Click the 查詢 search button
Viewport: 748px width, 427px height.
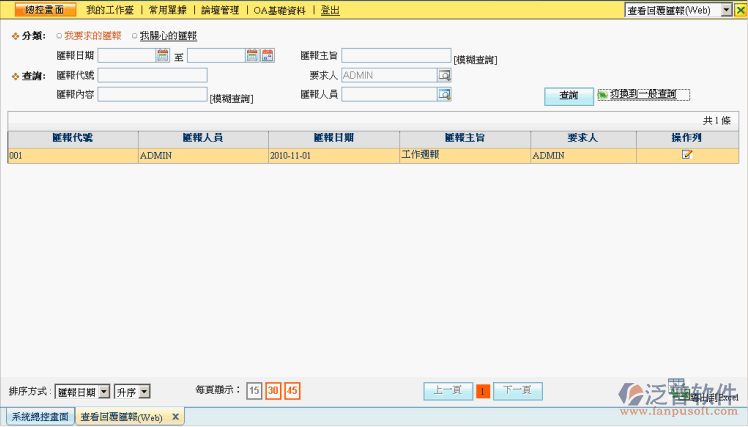568,96
